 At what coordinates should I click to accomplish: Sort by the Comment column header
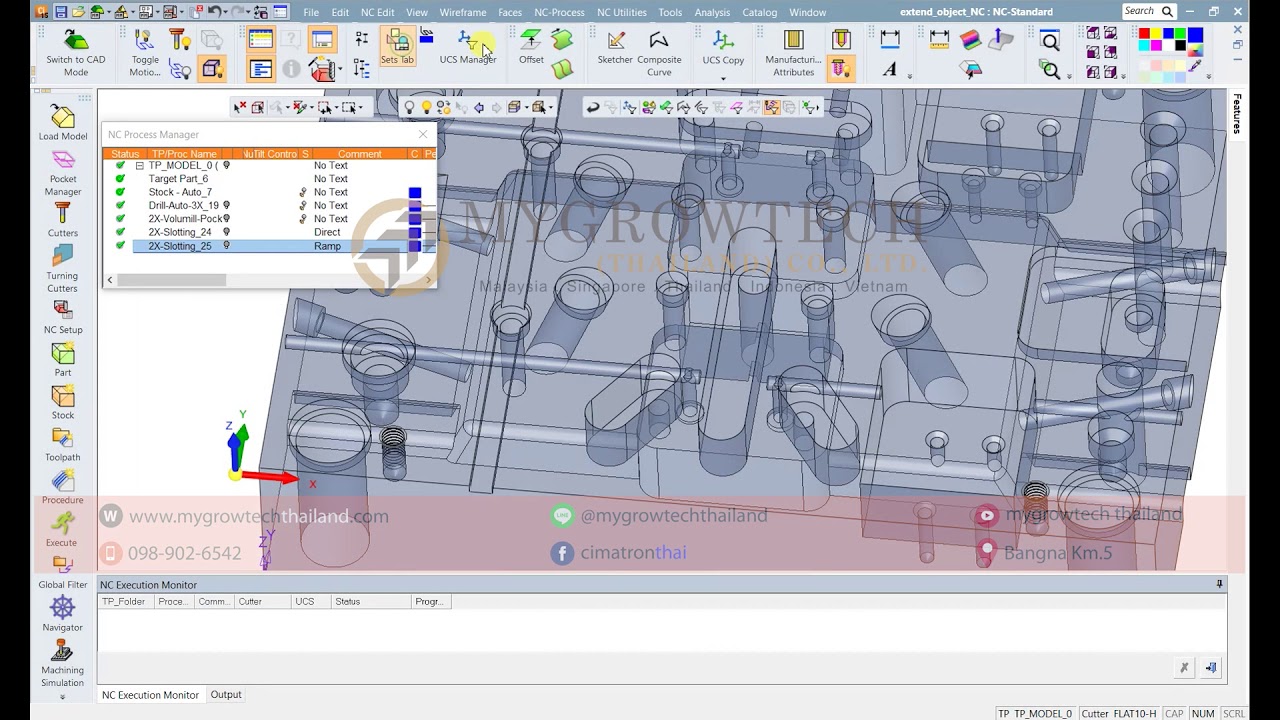coord(359,154)
